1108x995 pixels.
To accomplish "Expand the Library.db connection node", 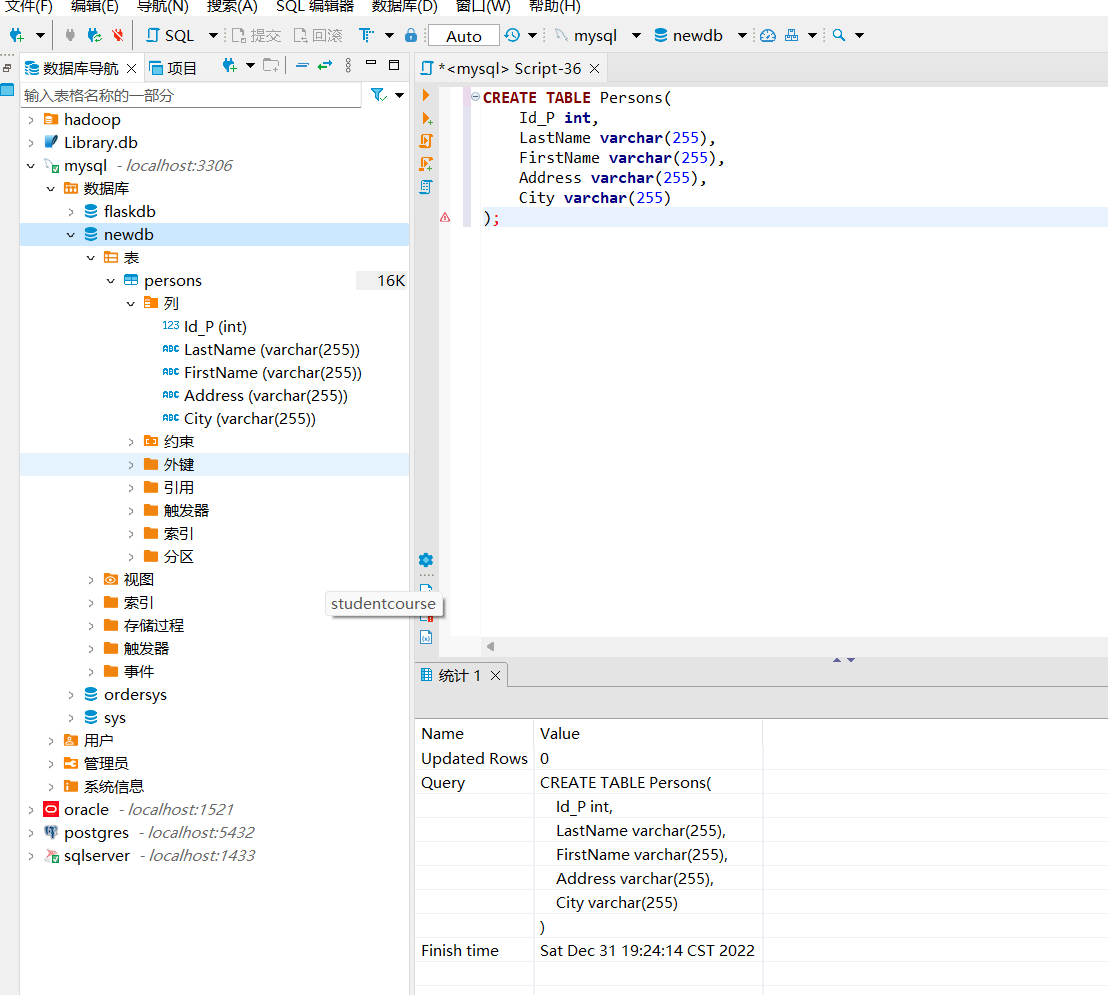I will [31, 143].
